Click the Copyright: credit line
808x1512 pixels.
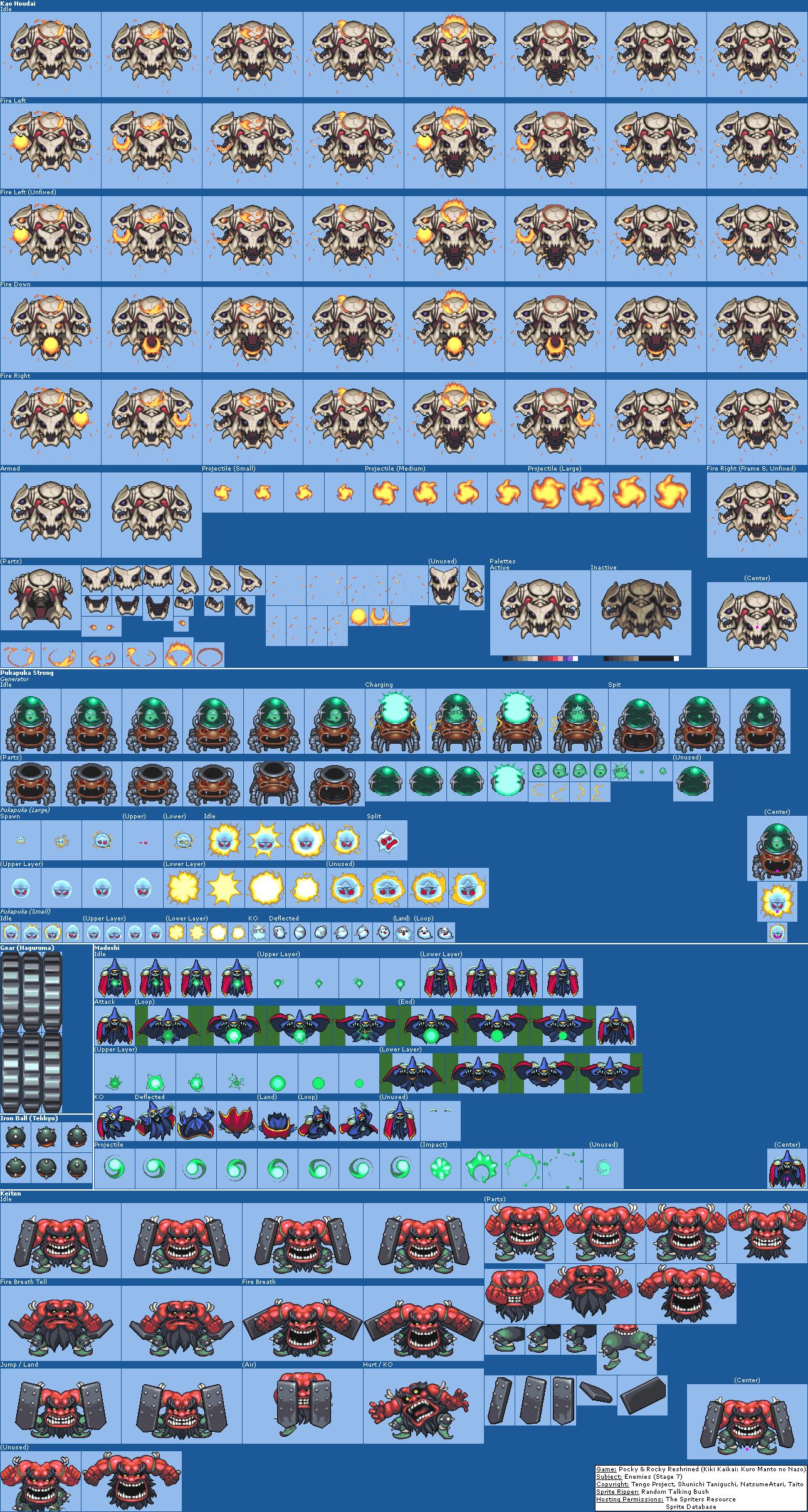[700, 1484]
